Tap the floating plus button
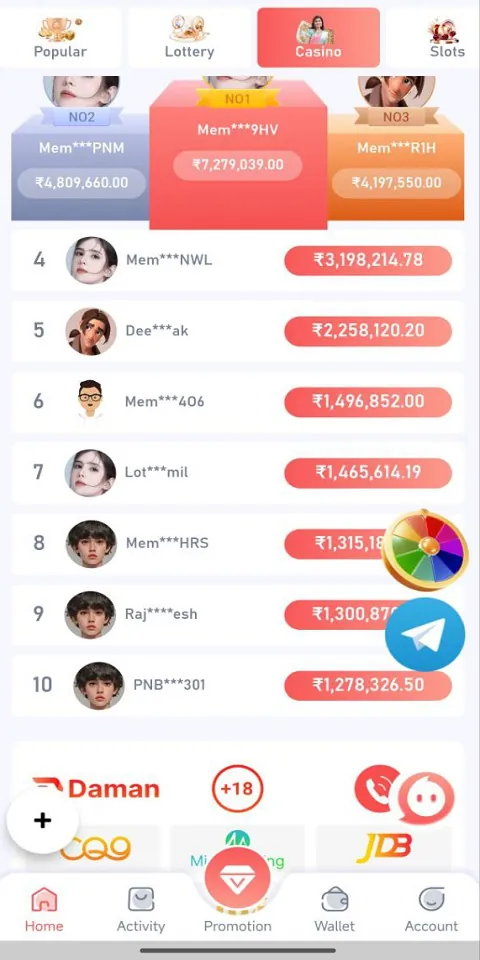The height and width of the screenshot is (960, 480). [42, 820]
